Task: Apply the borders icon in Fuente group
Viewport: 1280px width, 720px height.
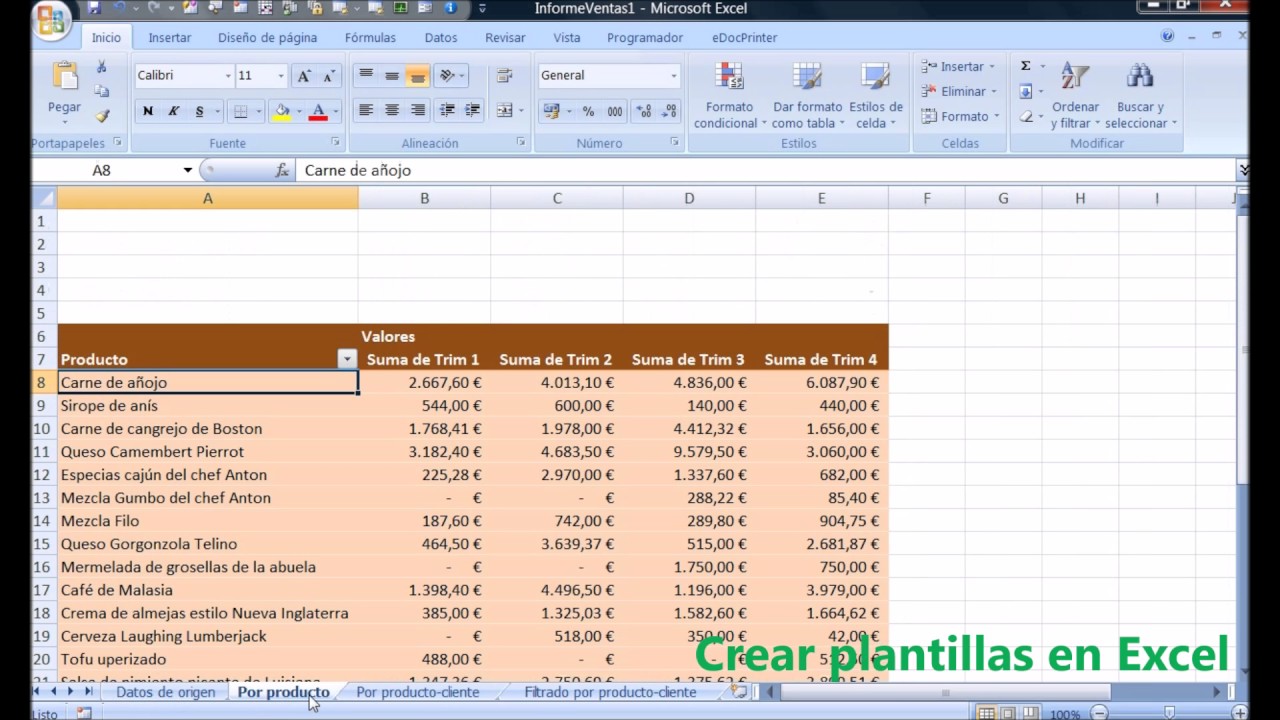Action: tap(240, 111)
